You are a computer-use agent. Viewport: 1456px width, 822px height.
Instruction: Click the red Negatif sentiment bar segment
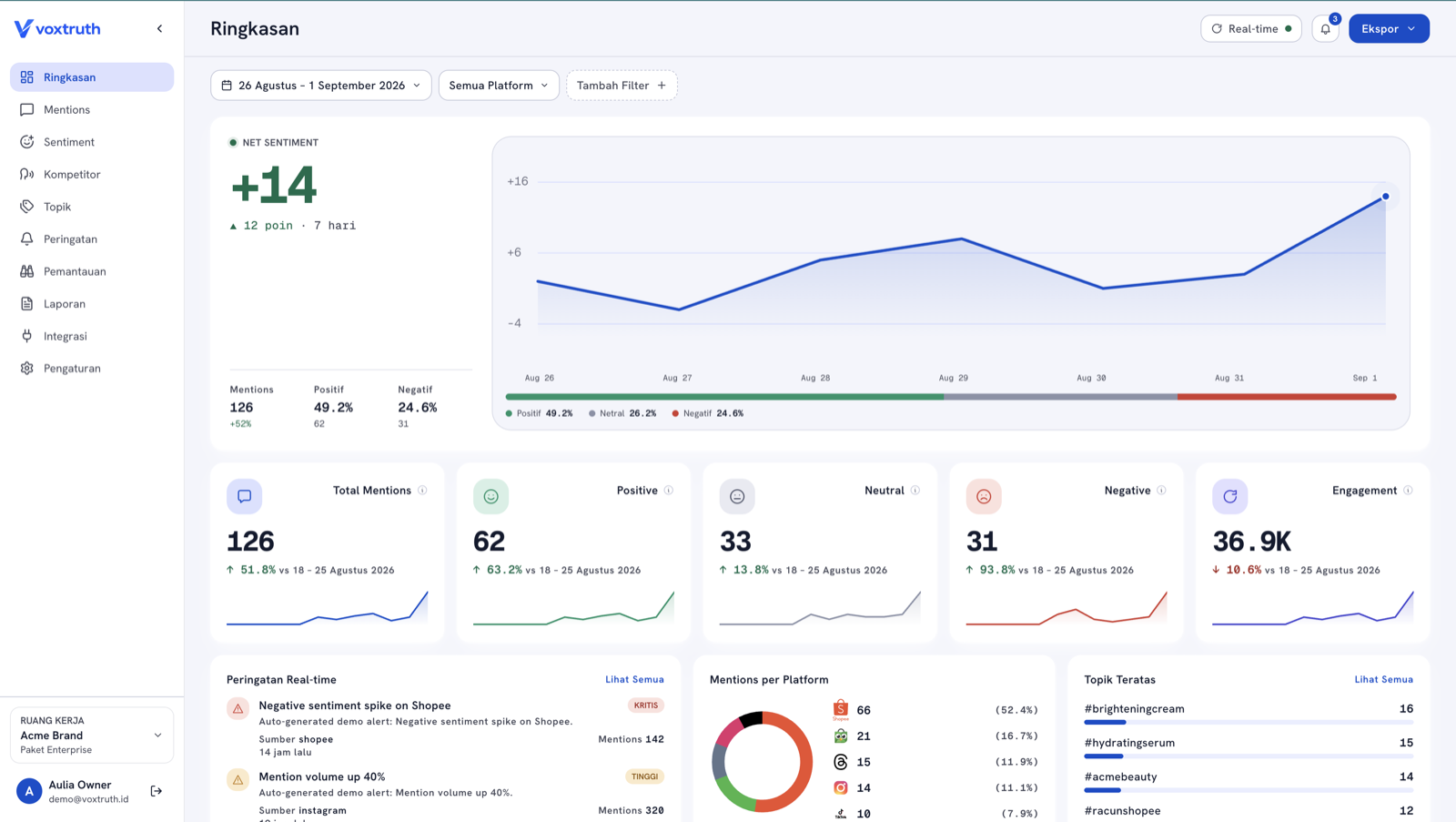pos(1287,397)
